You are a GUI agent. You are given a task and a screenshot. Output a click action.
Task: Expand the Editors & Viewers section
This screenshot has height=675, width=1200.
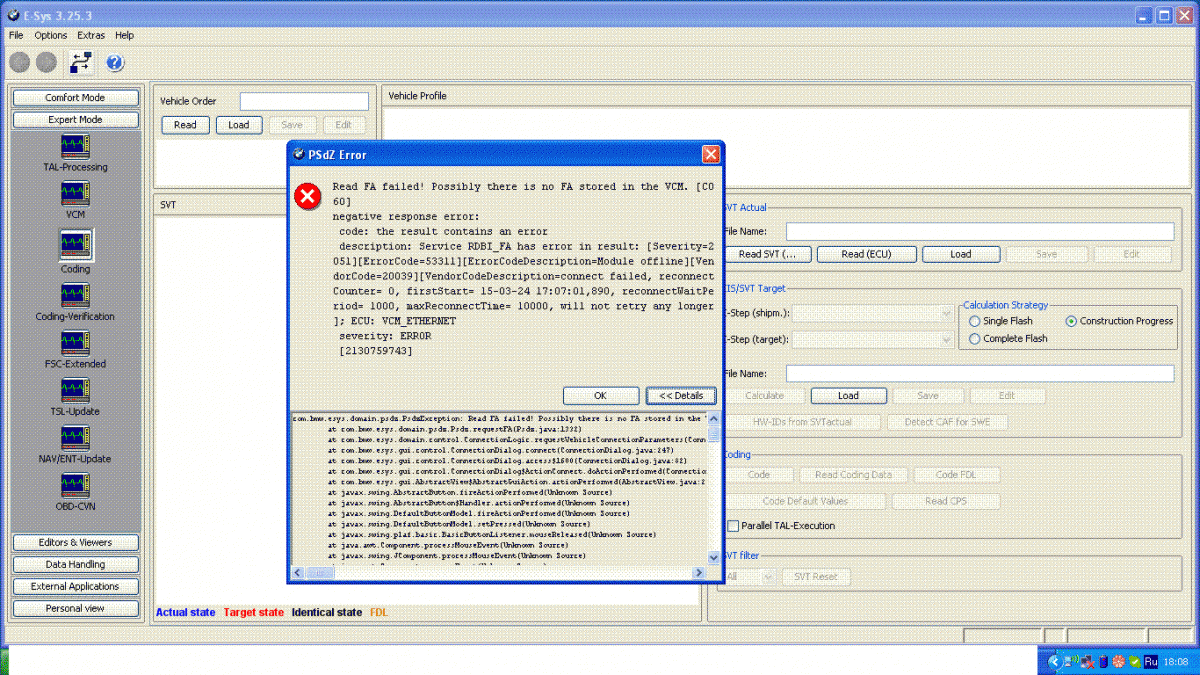[x=76, y=543]
